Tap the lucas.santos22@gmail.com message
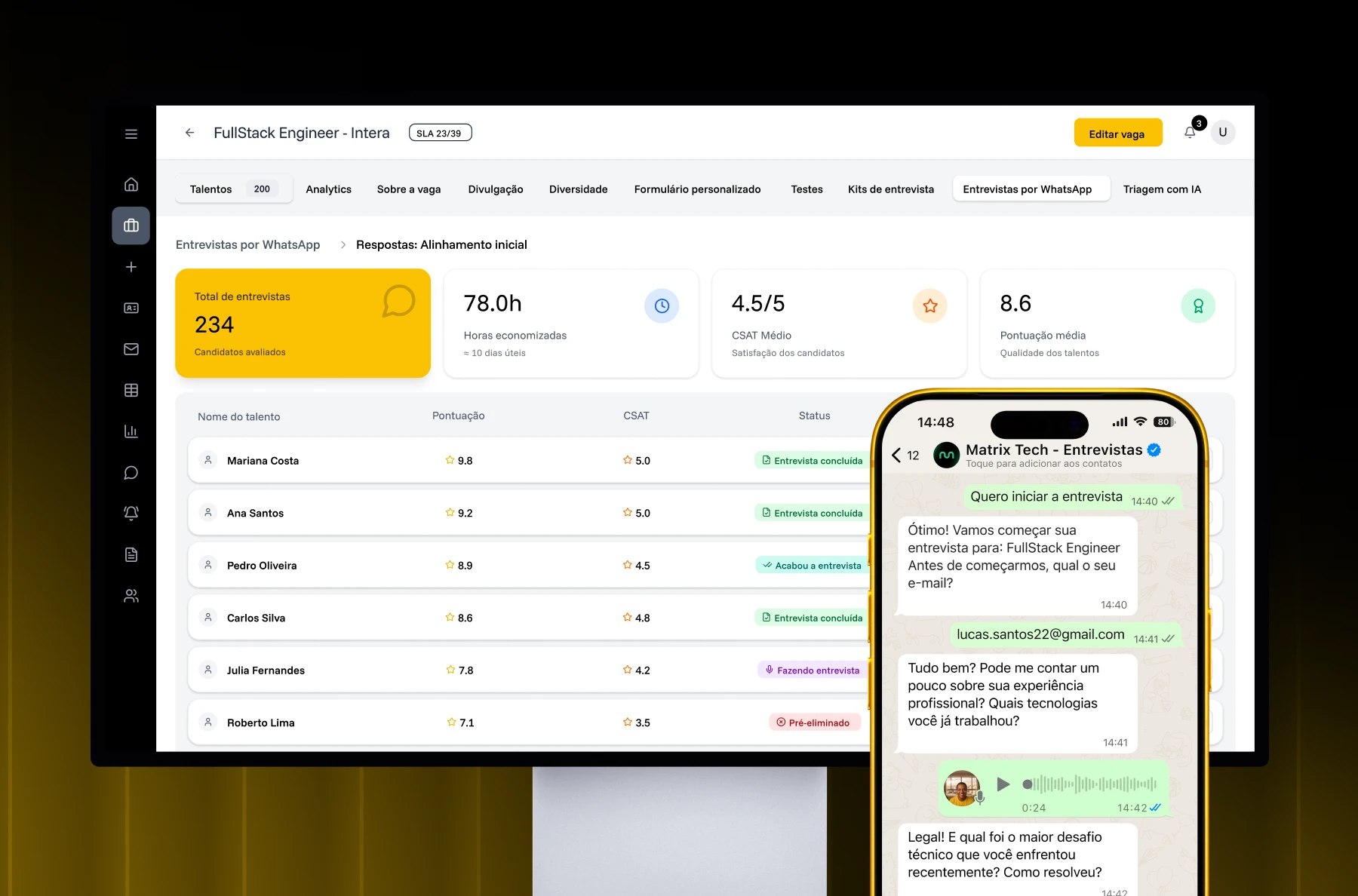Image resolution: width=1358 pixels, height=896 pixels. (1065, 635)
